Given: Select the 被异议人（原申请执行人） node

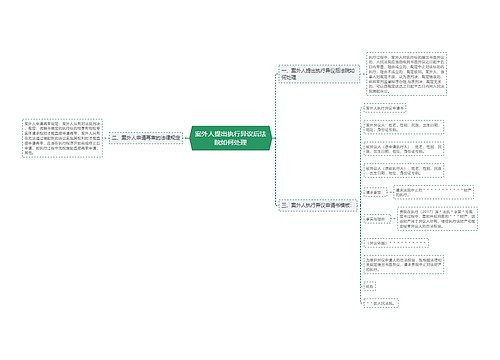Looking at the screenshot, I should [x=404, y=149].
